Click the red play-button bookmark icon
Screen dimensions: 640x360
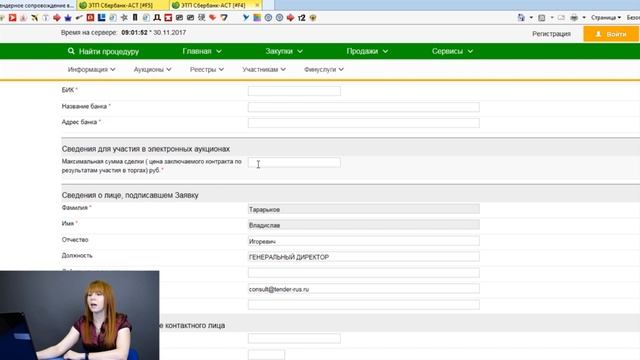click(13, 18)
